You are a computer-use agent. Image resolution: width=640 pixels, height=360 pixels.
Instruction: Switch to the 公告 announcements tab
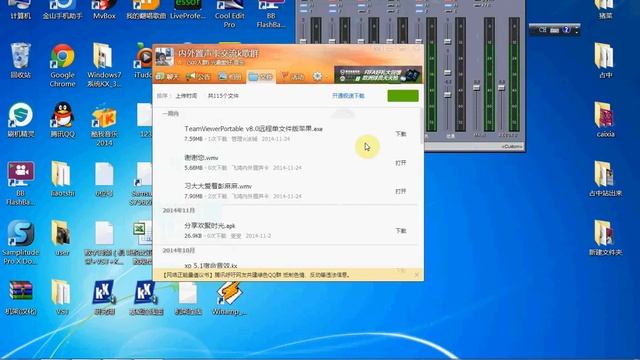[x=198, y=76]
